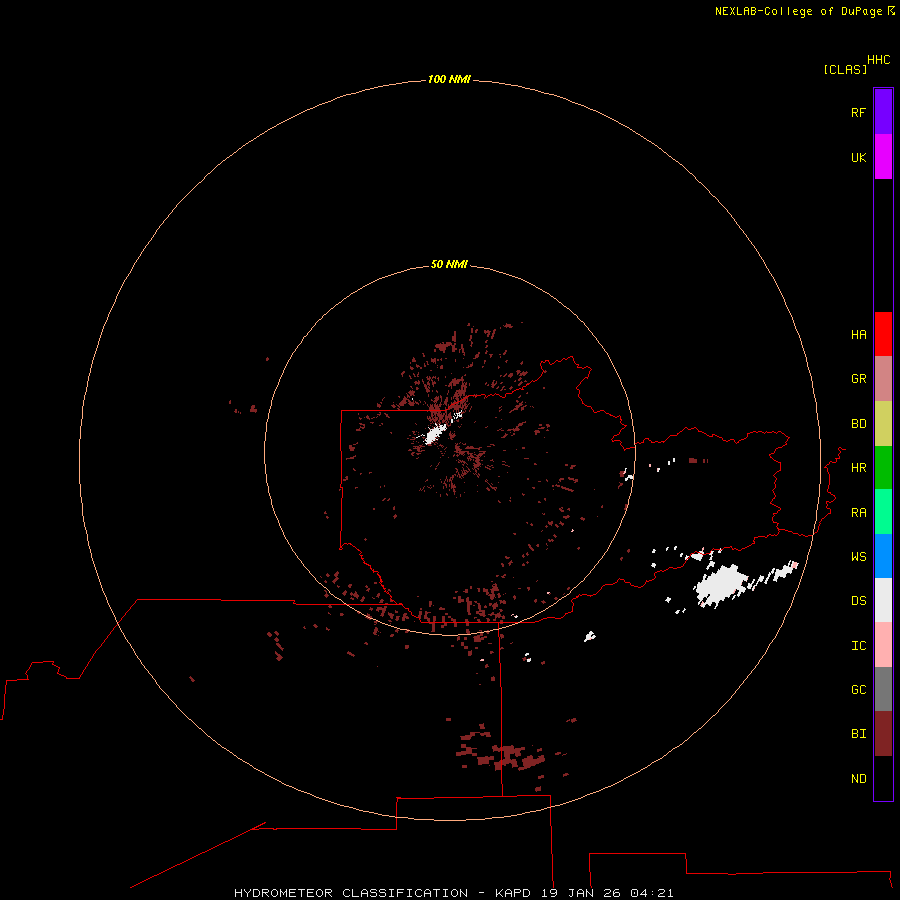900x900 pixels.
Task: Click the HYDROMETEOR CLASSIFICATION title text
Action: [351, 893]
